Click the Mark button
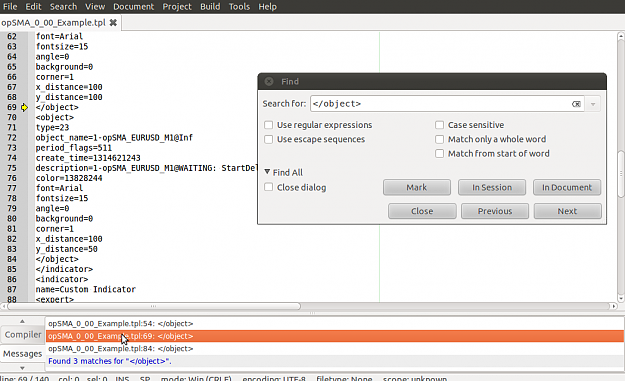 coord(417,187)
